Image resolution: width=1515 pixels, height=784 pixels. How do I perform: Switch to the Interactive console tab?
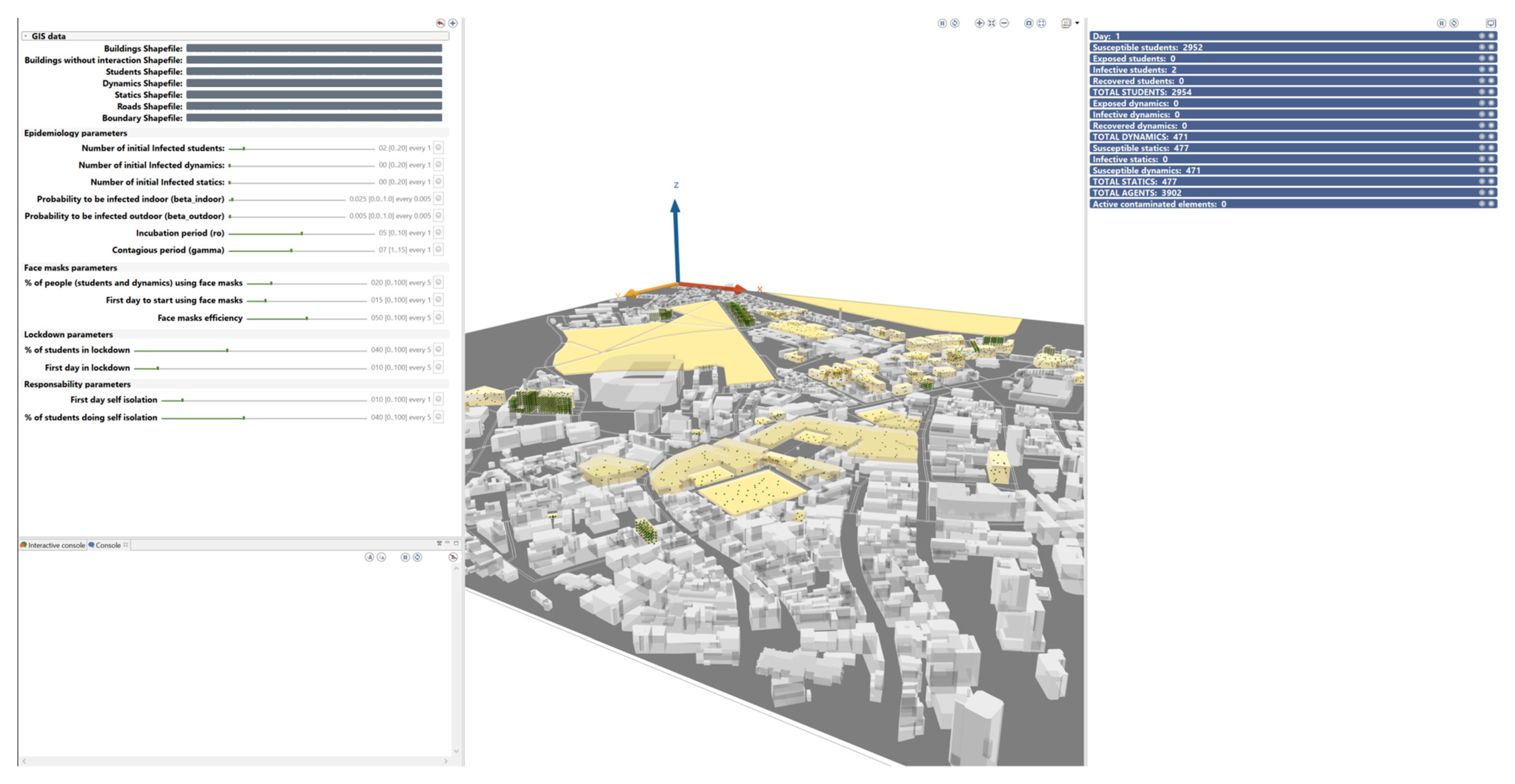pos(53,545)
